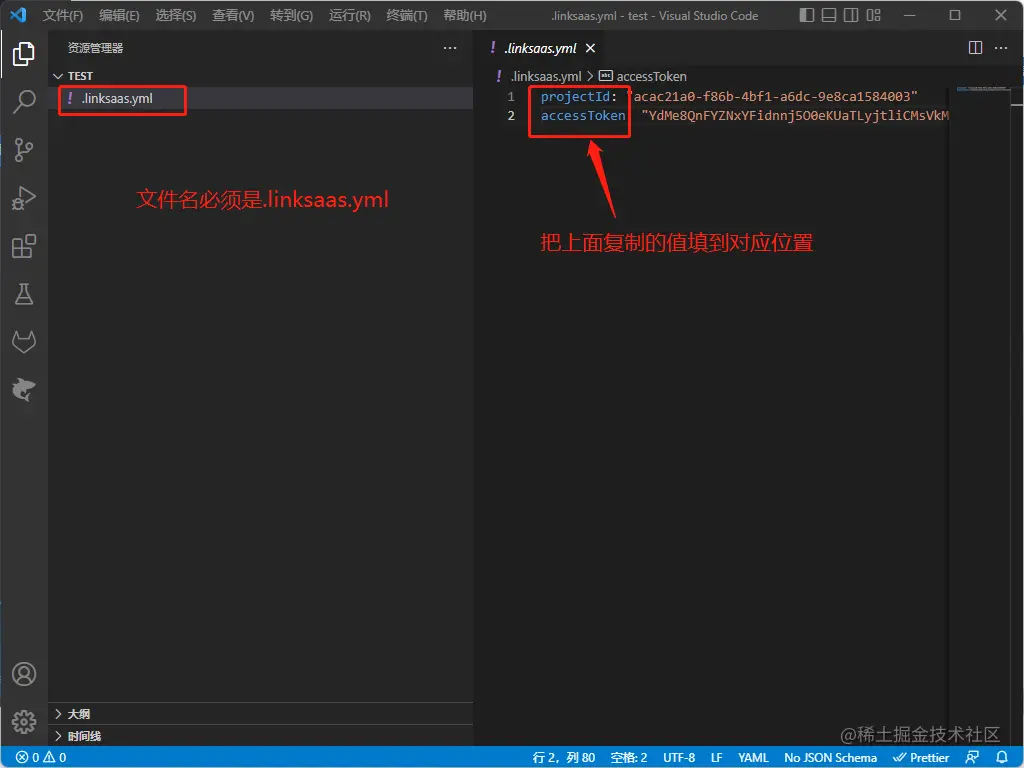The image size is (1024, 768).
Task: Click .linksaas.yml in the breadcrumb
Action: pos(545,76)
